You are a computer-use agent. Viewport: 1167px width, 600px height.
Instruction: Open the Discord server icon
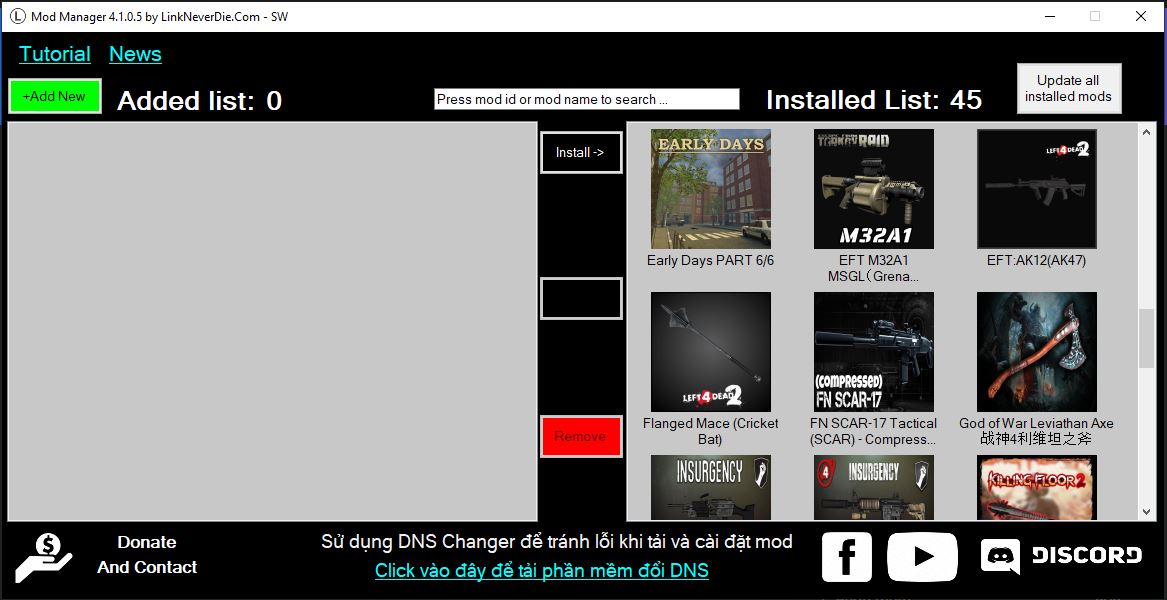coord(1061,556)
